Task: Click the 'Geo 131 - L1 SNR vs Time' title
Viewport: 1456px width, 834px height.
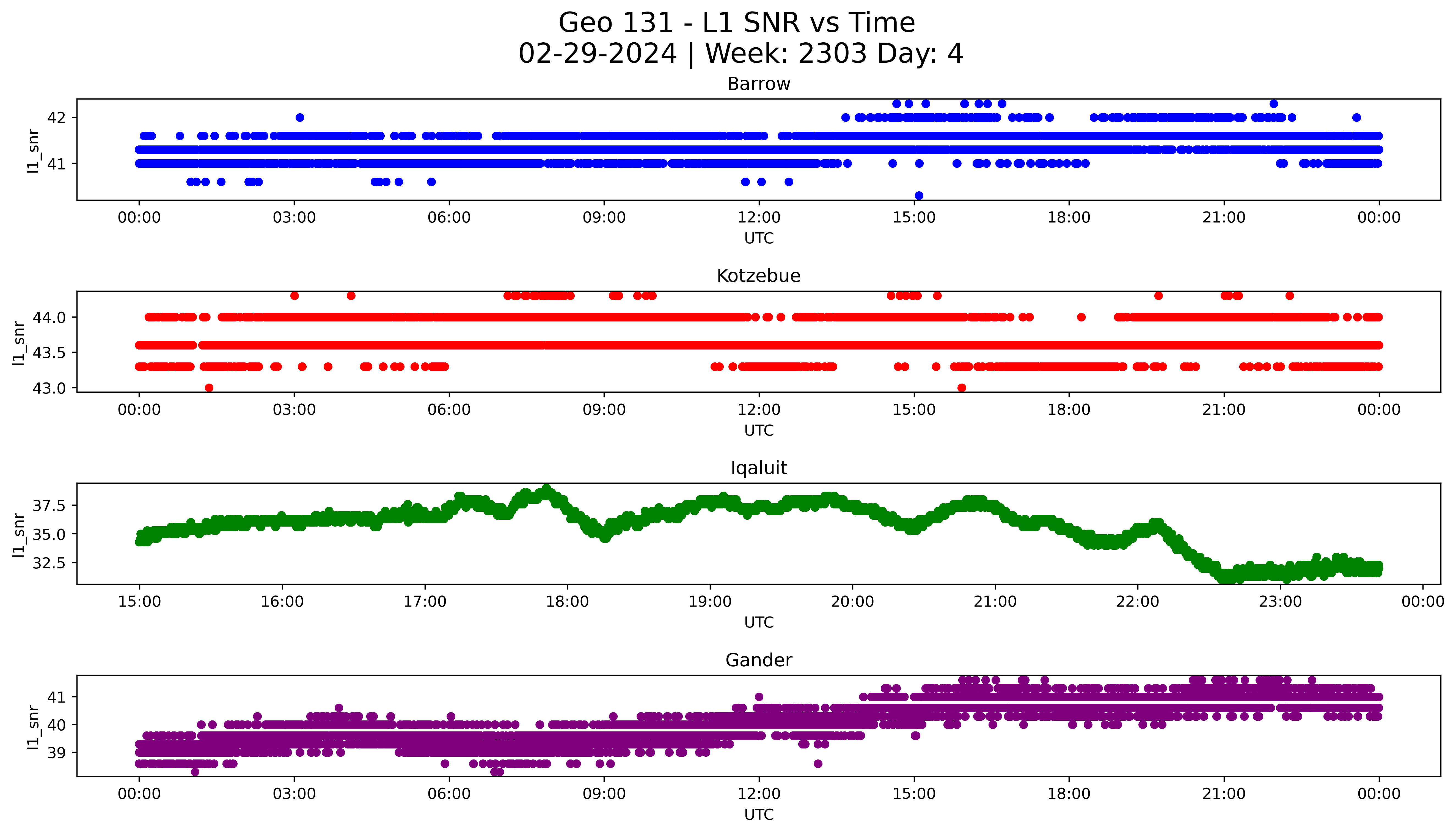Action: [737, 23]
